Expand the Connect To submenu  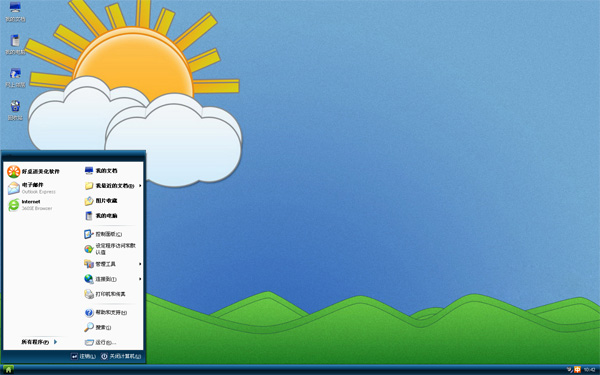[x=113, y=279]
